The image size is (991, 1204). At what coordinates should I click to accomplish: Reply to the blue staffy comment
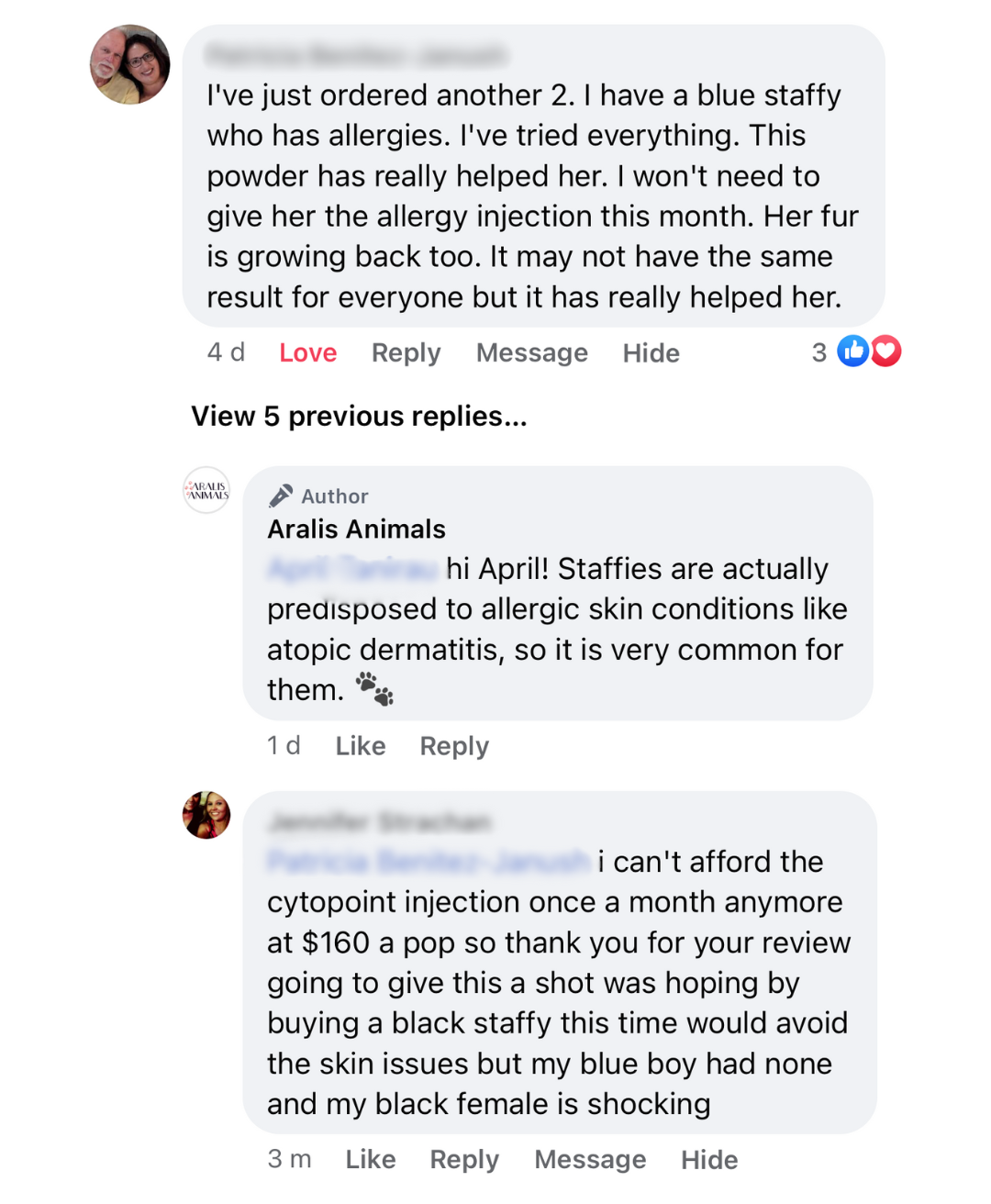pos(406,353)
